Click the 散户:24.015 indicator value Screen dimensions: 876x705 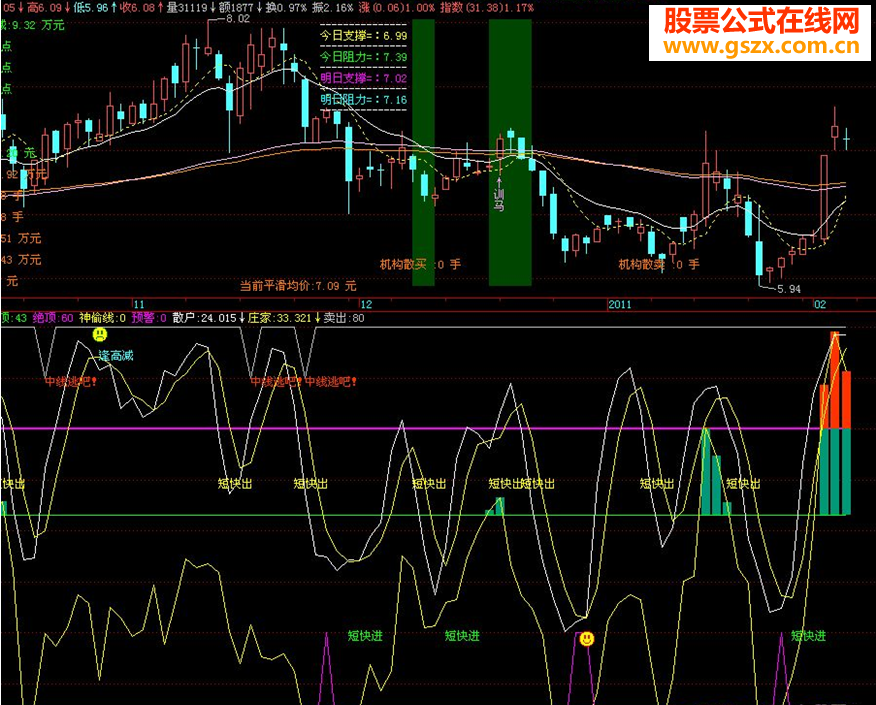click(x=204, y=318)
